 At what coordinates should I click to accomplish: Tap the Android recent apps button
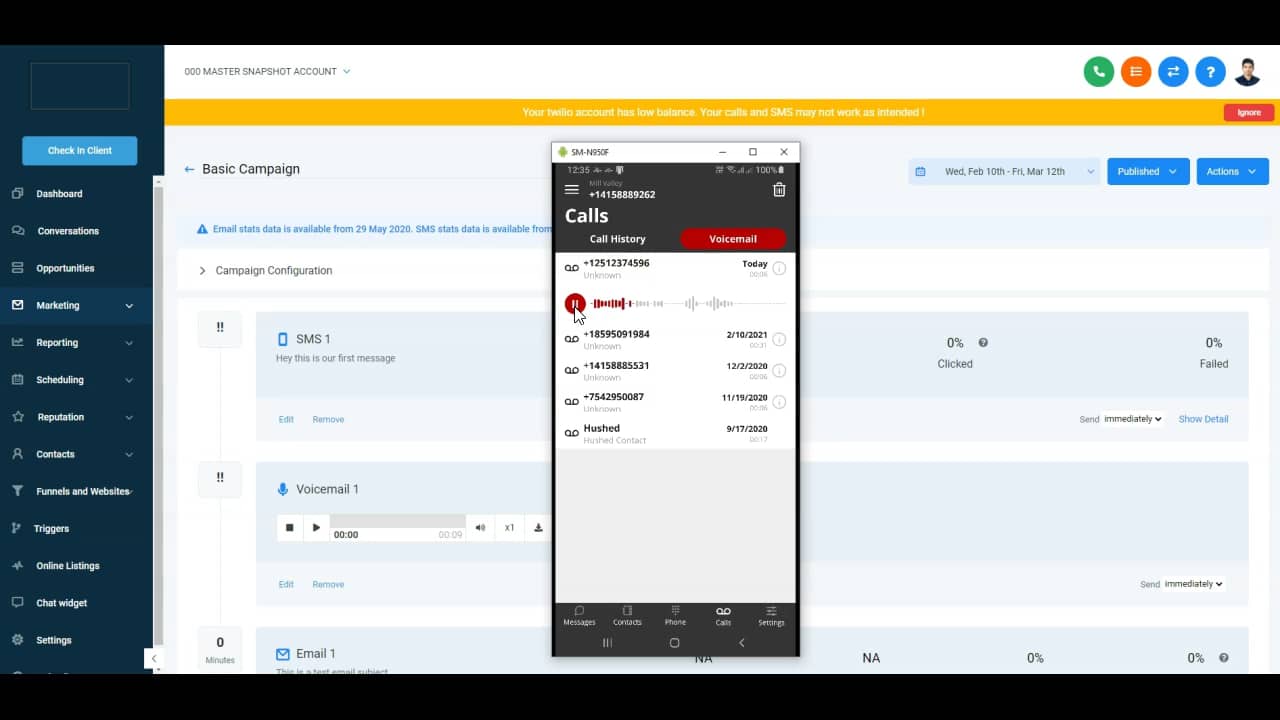[x=607, y=643]
